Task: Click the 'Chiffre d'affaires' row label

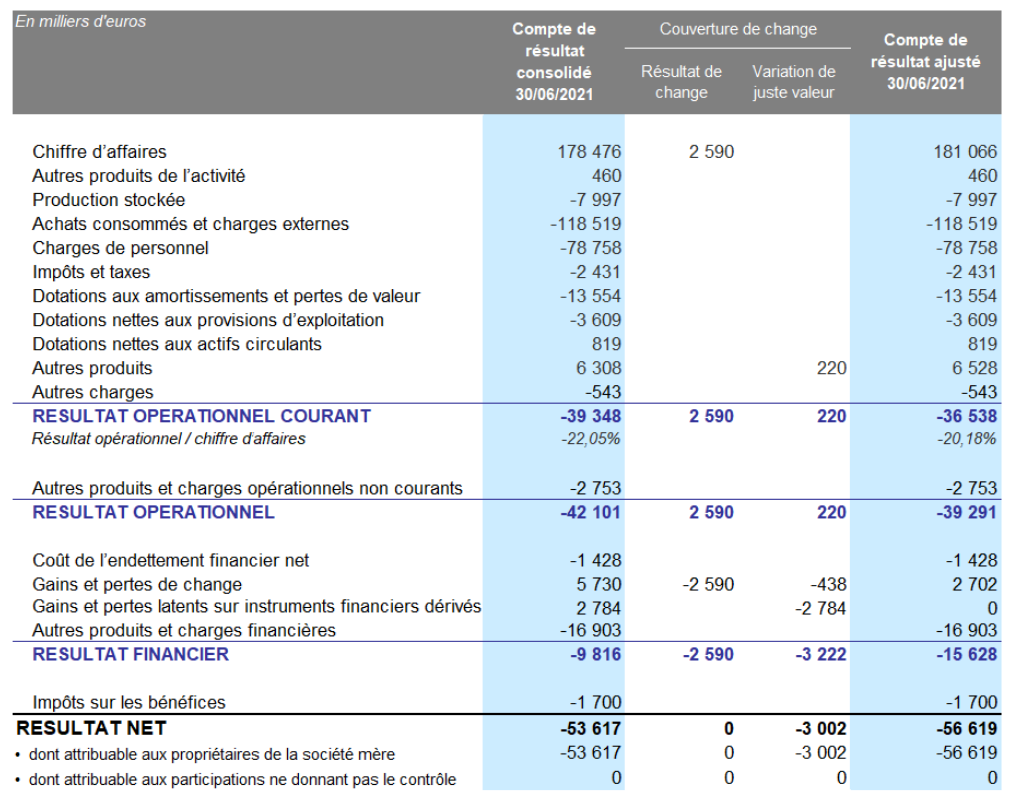Action: pyautogui.click(x=99, y=152)
